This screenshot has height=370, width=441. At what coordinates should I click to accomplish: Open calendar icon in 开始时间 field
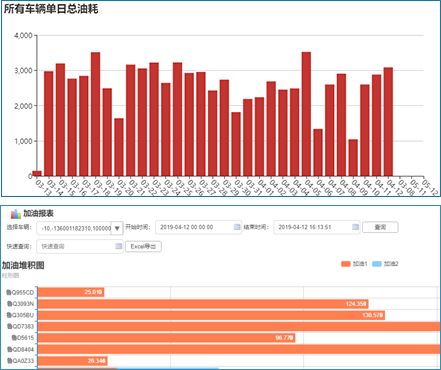[x=237, y=227]
